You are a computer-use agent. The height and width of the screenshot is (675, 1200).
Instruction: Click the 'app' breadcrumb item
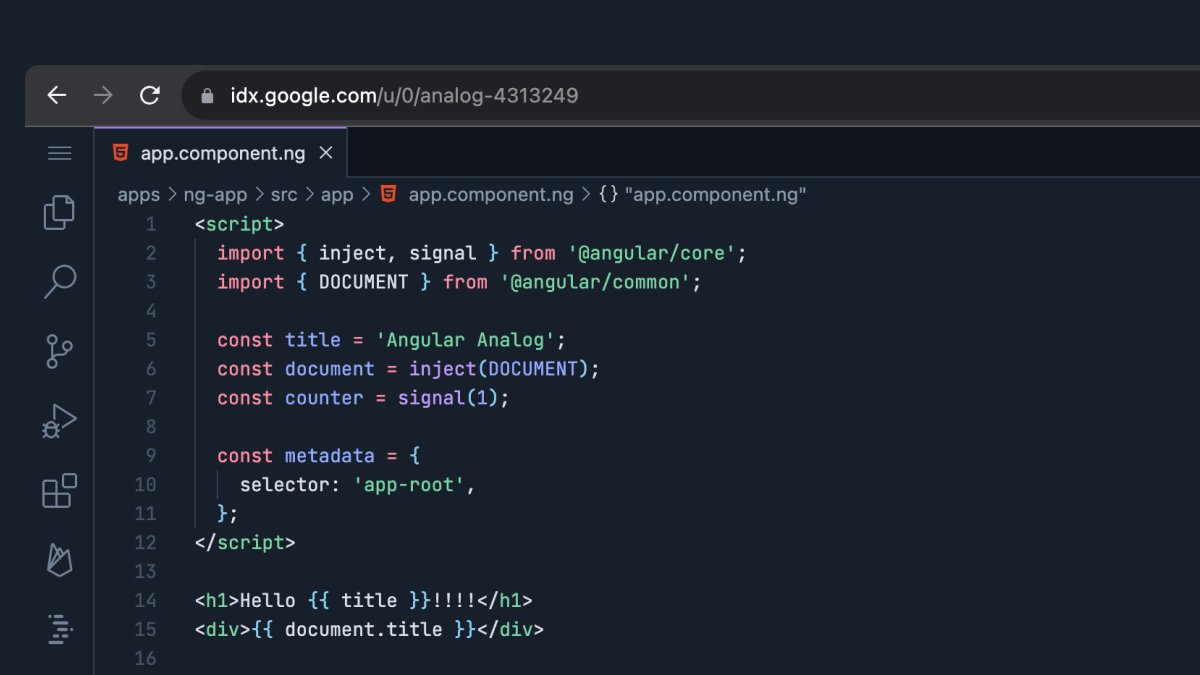[x=337, y=194]
